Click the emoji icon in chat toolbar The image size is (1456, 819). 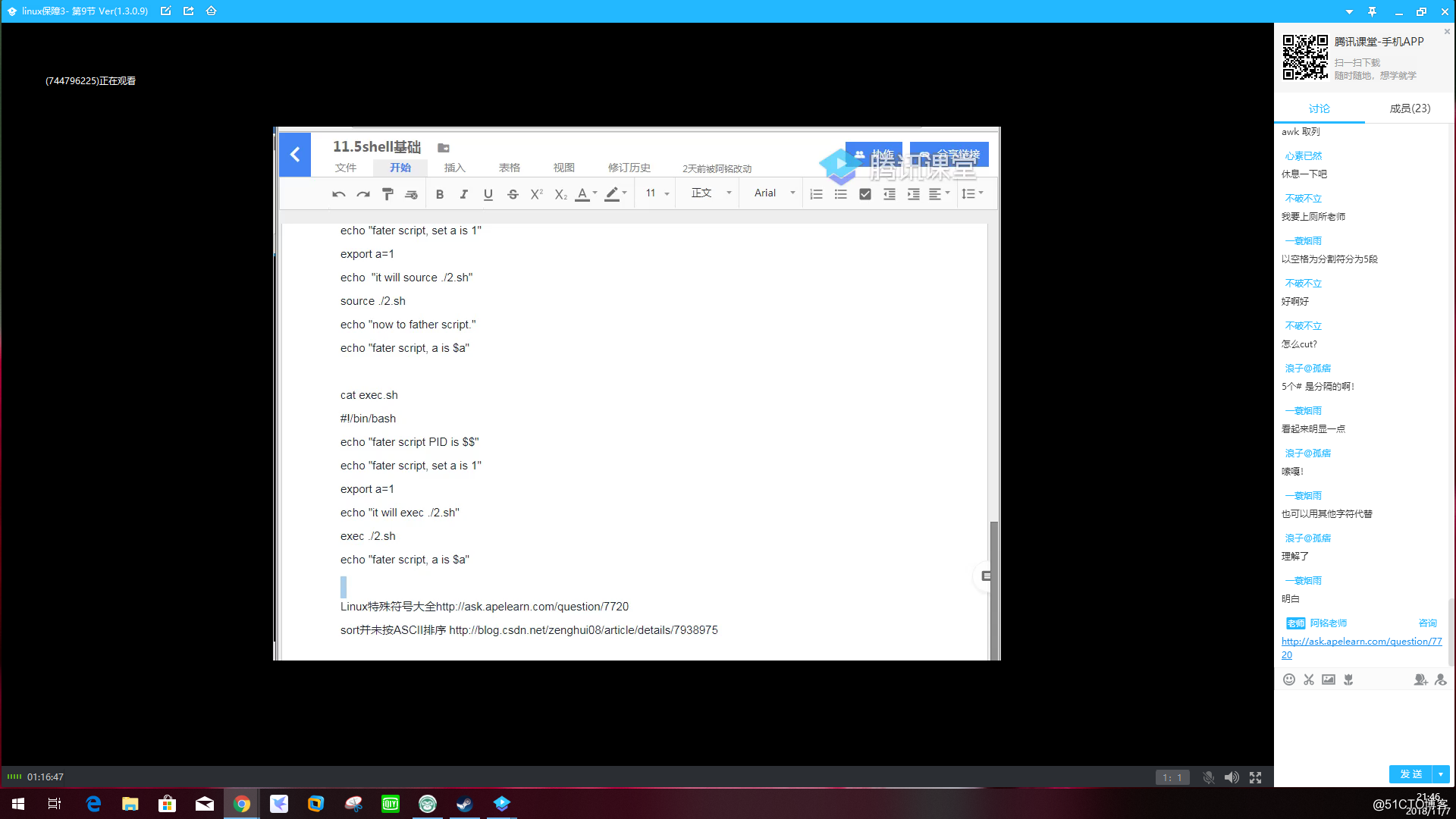pos(1288,679)
